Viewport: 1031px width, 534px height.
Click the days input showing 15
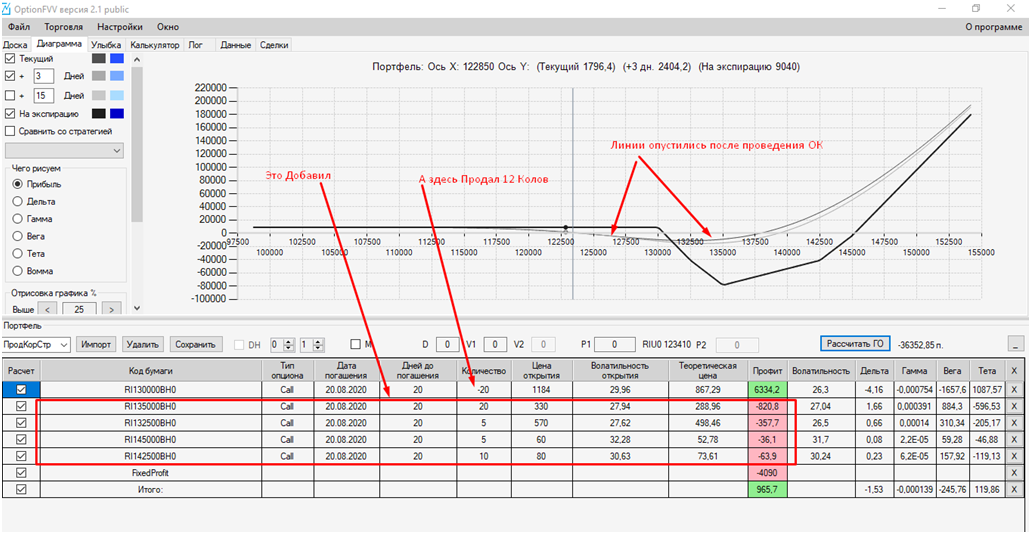(x=43, y=95)
